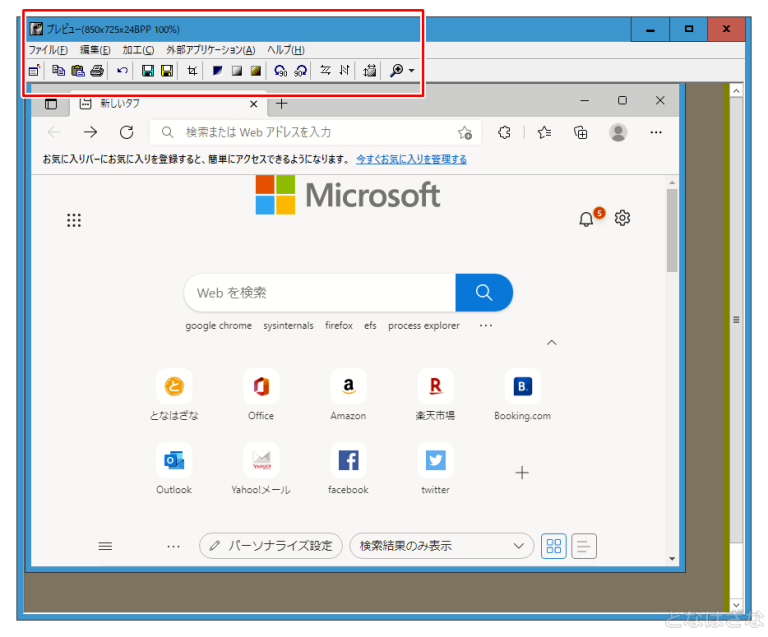Image resolution: width=768 pixels, height=637 pixels.
Task: Open the となはざな quick link tile
Action: coord(174,395)
